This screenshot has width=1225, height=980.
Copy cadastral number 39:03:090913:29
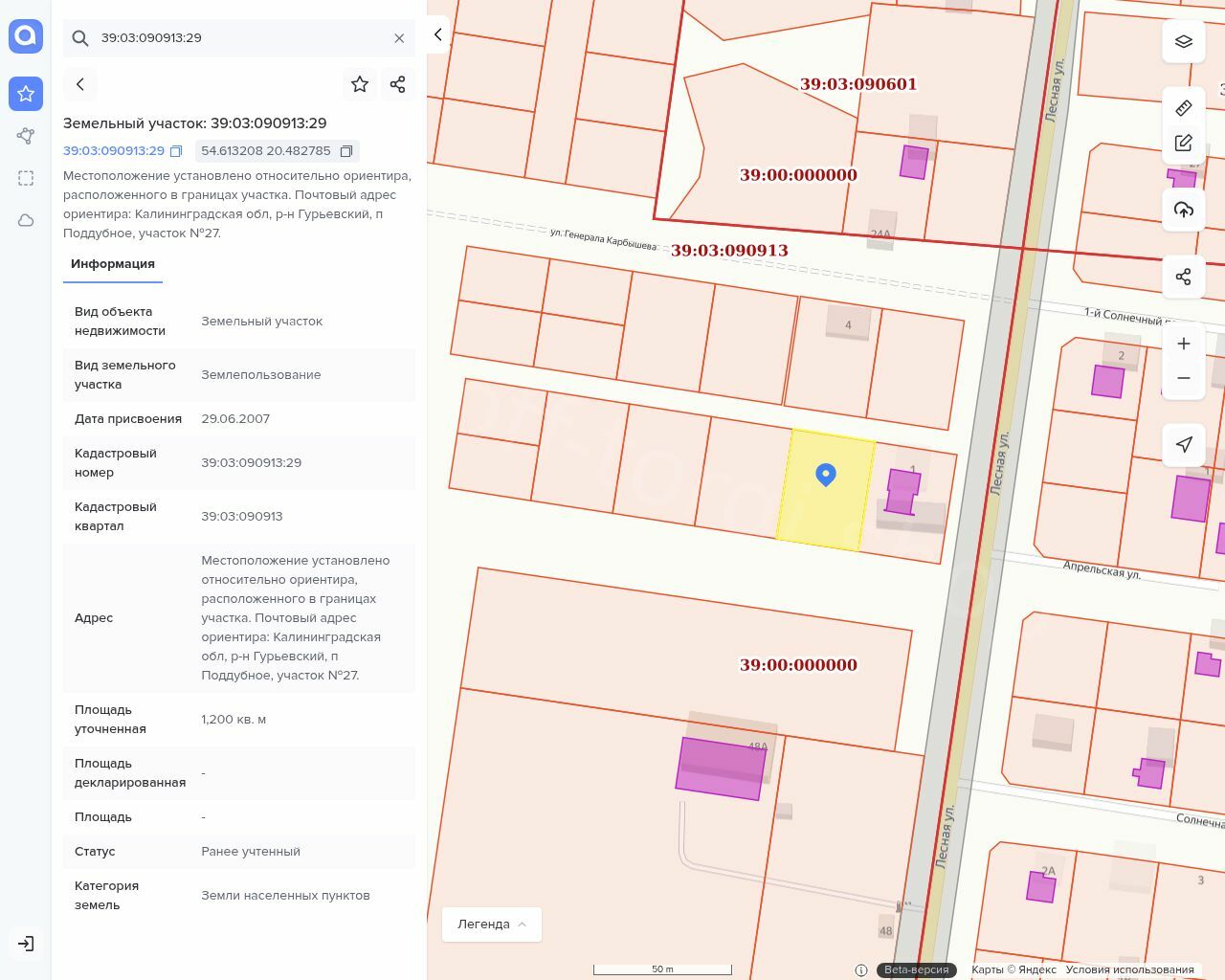[176, 151]
